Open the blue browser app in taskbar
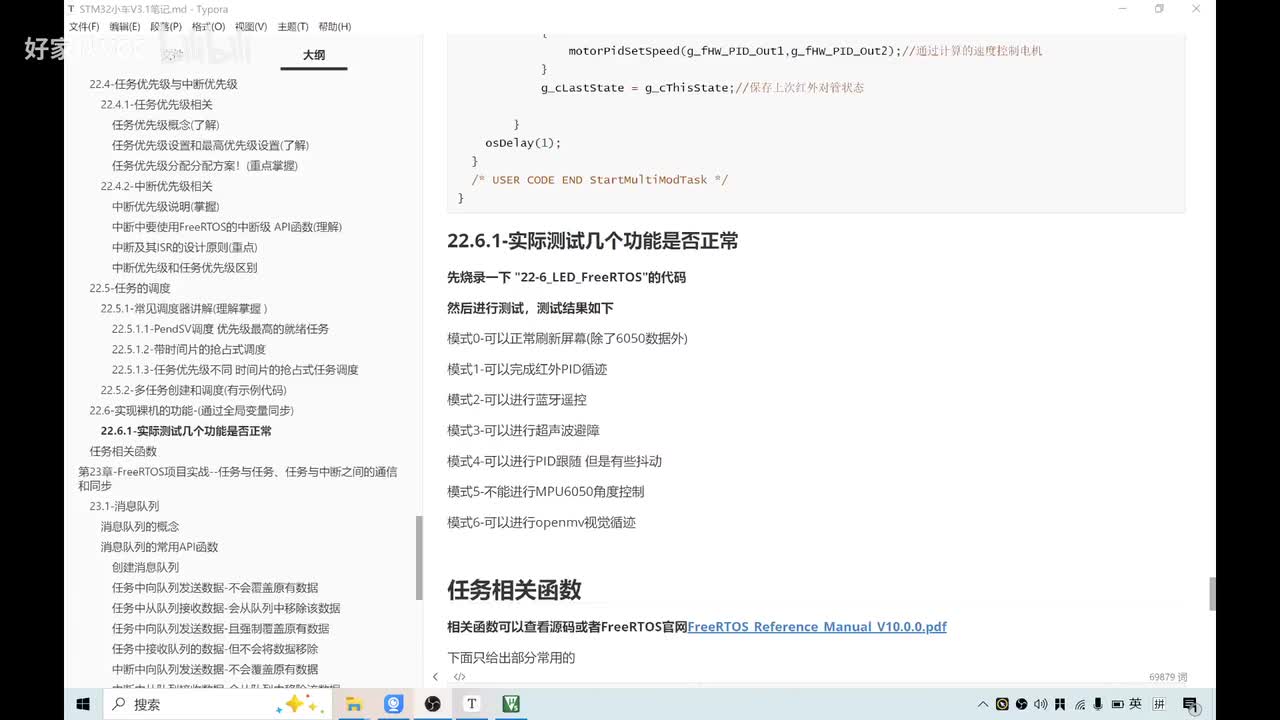The image size is (1280, 720). [x=393, y=704]
